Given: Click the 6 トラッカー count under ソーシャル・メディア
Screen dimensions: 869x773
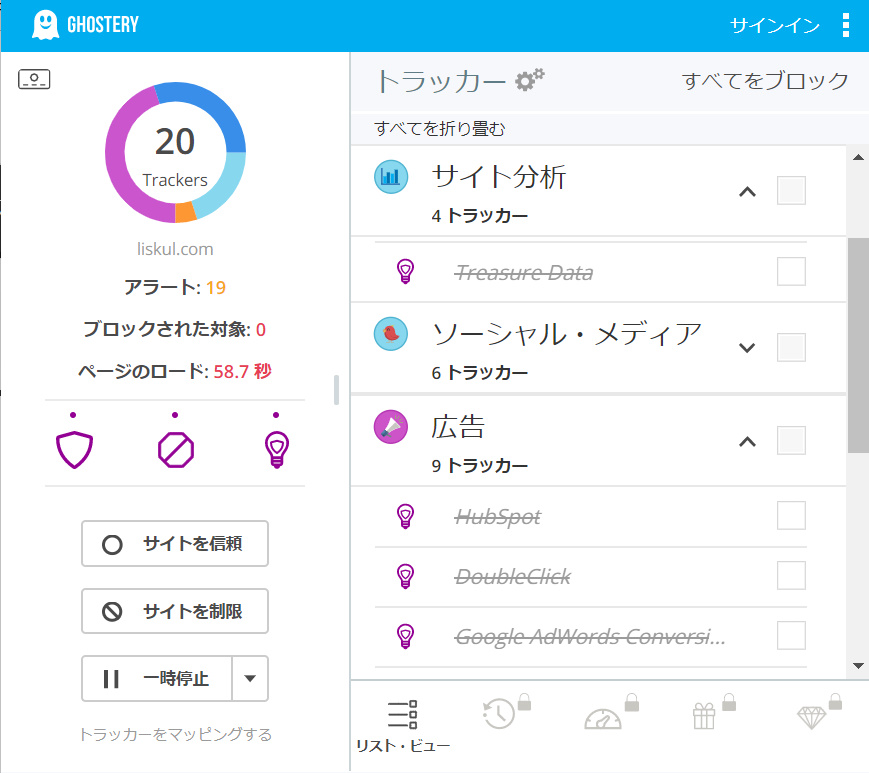Looking at the screenshot, I should click(x=479, y=372).
